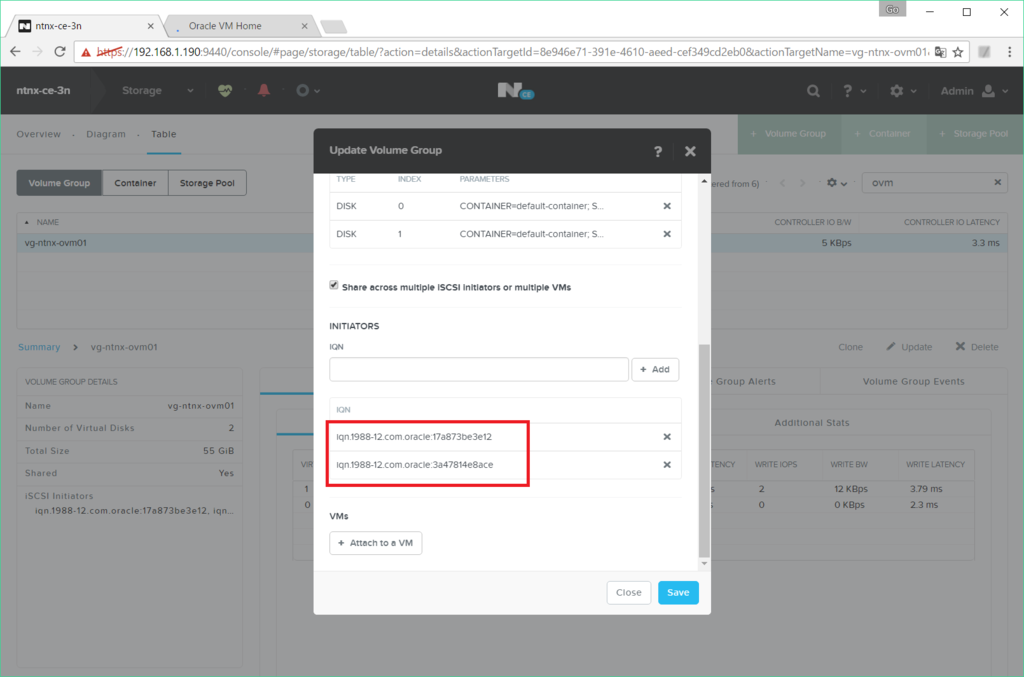Remove DISK index 0 from volume group
Screen dimensions: 1024x677
(x=667, y=206)
